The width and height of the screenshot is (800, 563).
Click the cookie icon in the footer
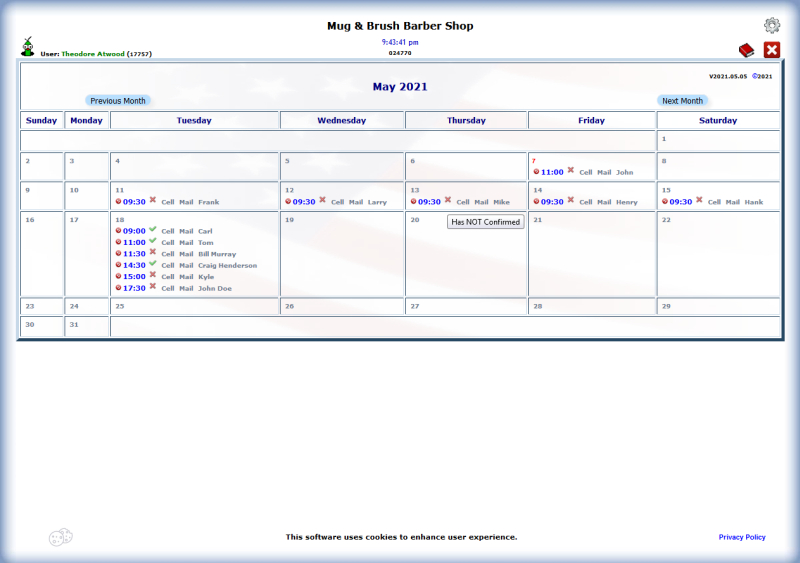coord(61,537)
